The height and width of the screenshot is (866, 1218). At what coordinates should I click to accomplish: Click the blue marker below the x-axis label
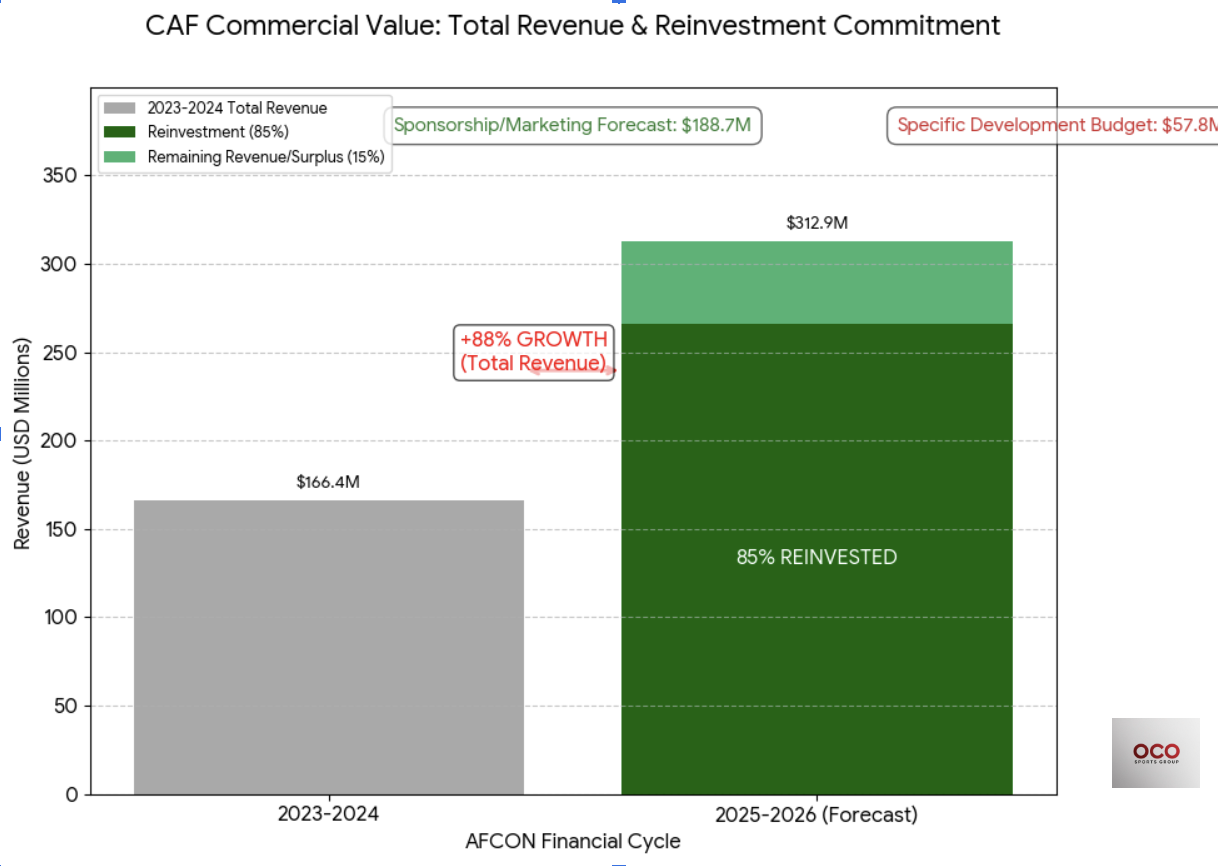[x=619, y=862]
